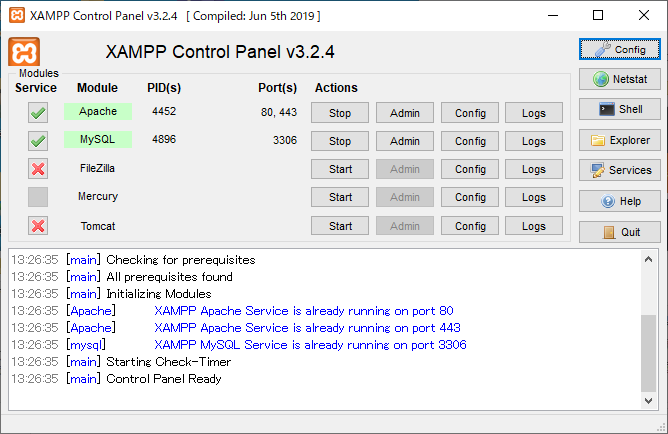668x434 pixels.
Task: Toggle the MySQL service checkbox
Action: 38,141
